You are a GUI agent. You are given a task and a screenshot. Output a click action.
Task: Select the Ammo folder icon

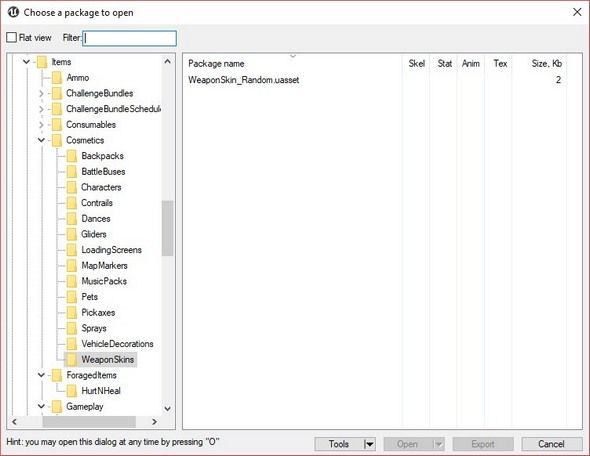pos(56,78)
